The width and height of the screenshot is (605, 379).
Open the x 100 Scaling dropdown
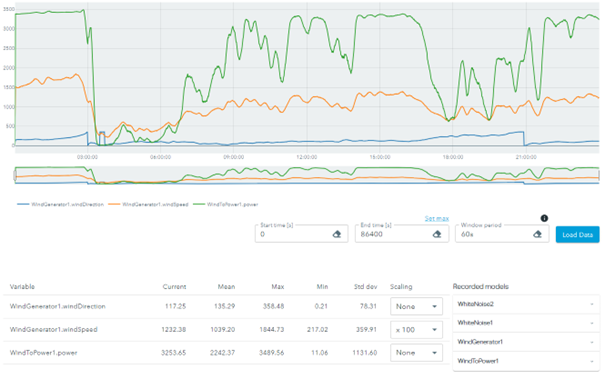pyautogui.click(x=416, y=330)
